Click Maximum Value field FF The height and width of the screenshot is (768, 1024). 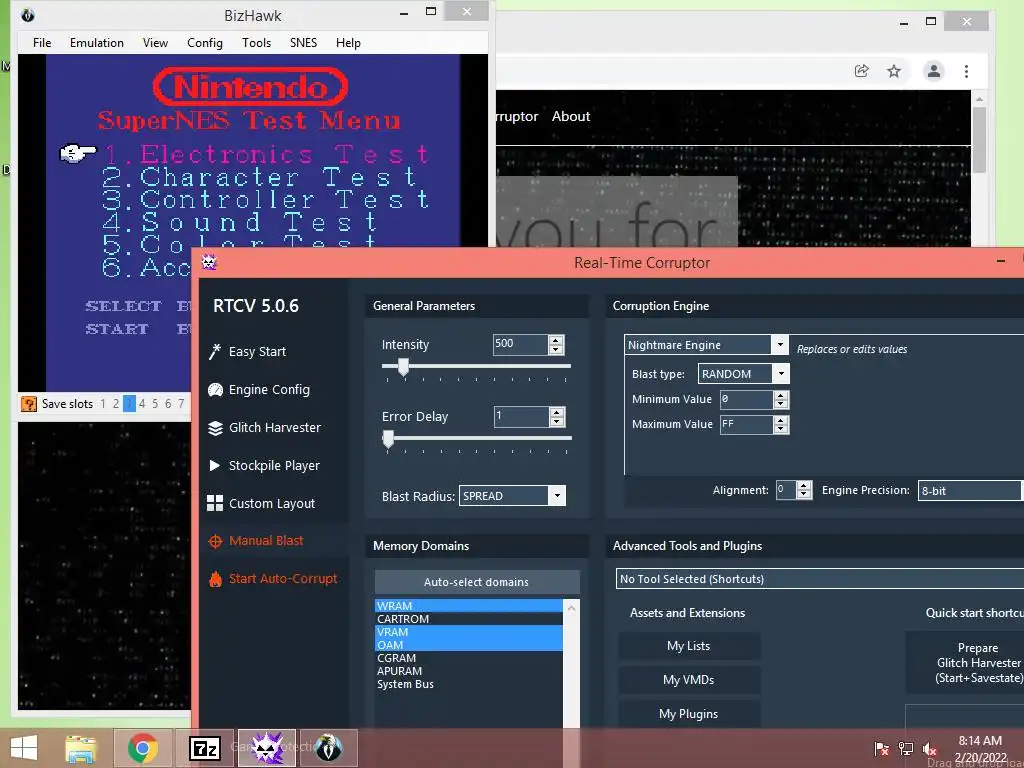tap(746, 424)
